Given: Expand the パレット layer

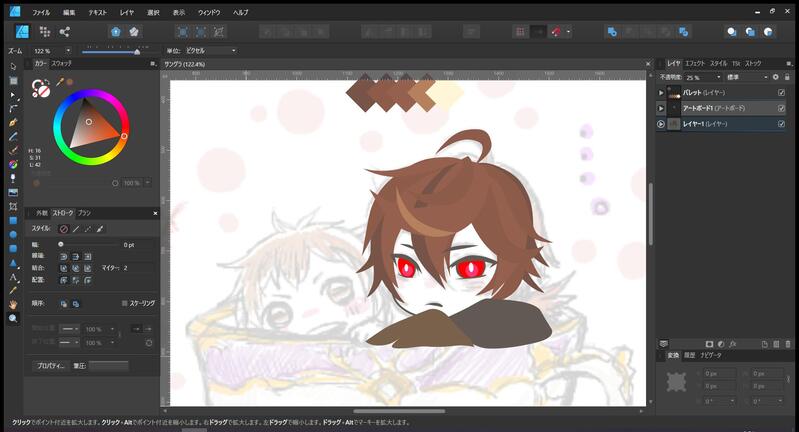Looking at the screenshot, I should [x=661, y=93].
